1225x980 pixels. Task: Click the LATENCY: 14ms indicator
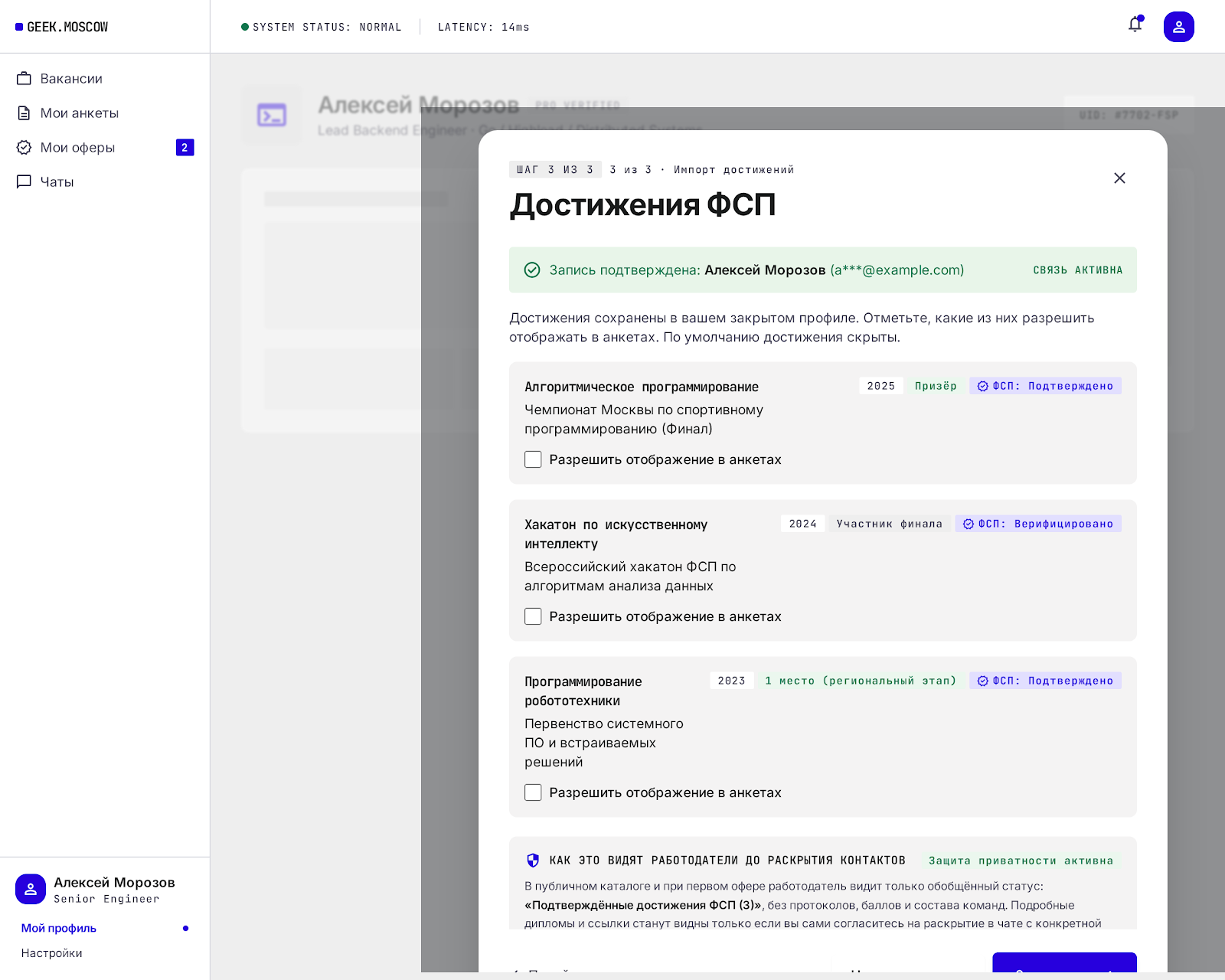pyautogui.click(x=484, y=27)
